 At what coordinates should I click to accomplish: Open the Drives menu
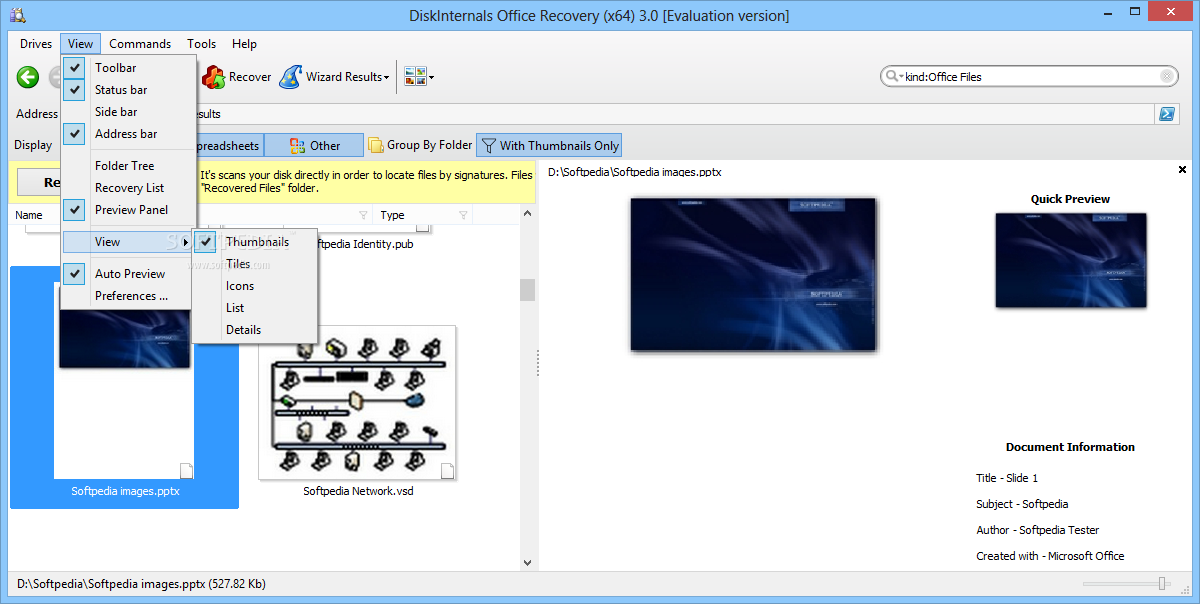(x=36, y=44)
